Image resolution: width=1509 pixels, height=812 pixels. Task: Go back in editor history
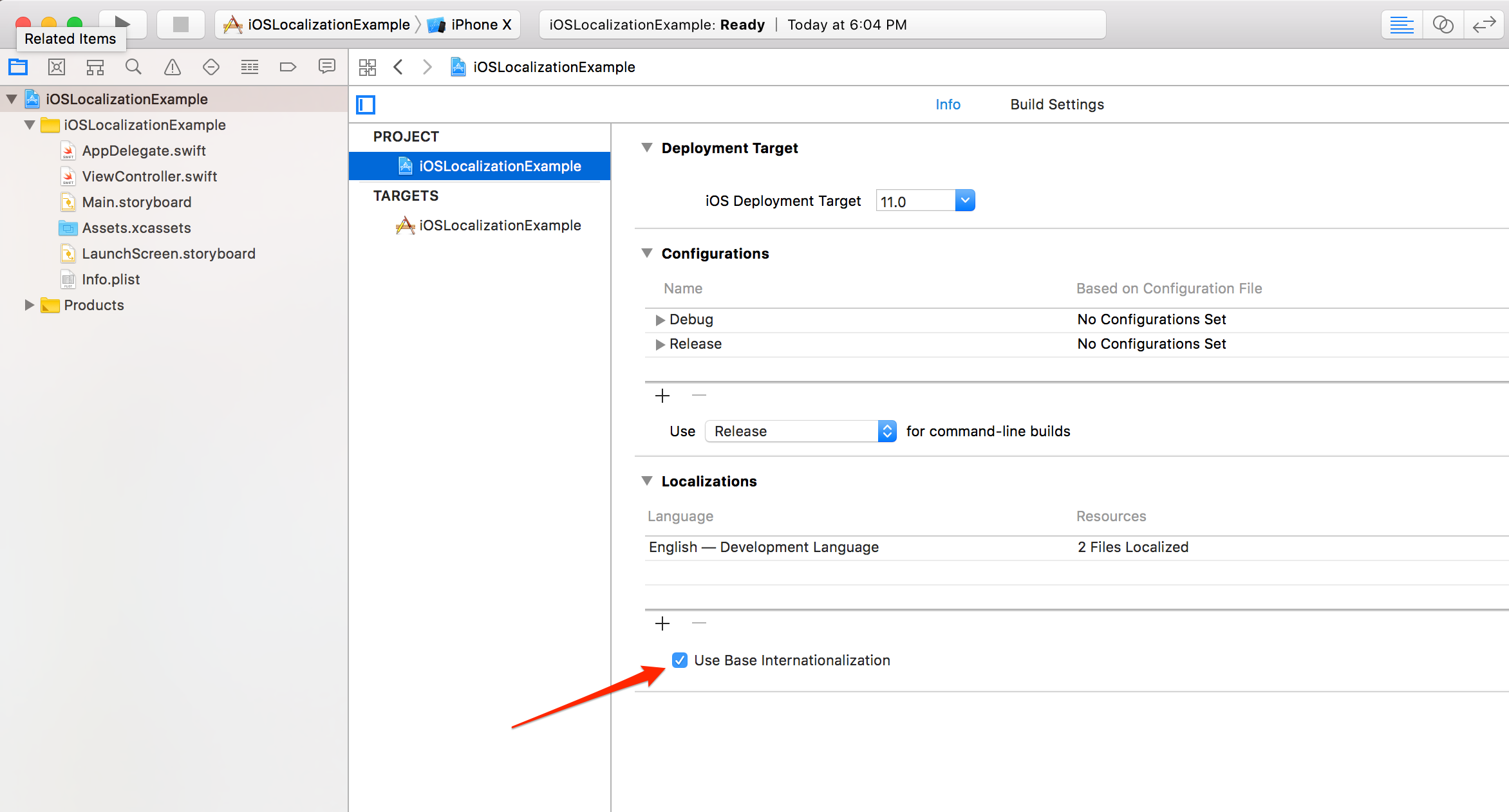click(398, 67)
